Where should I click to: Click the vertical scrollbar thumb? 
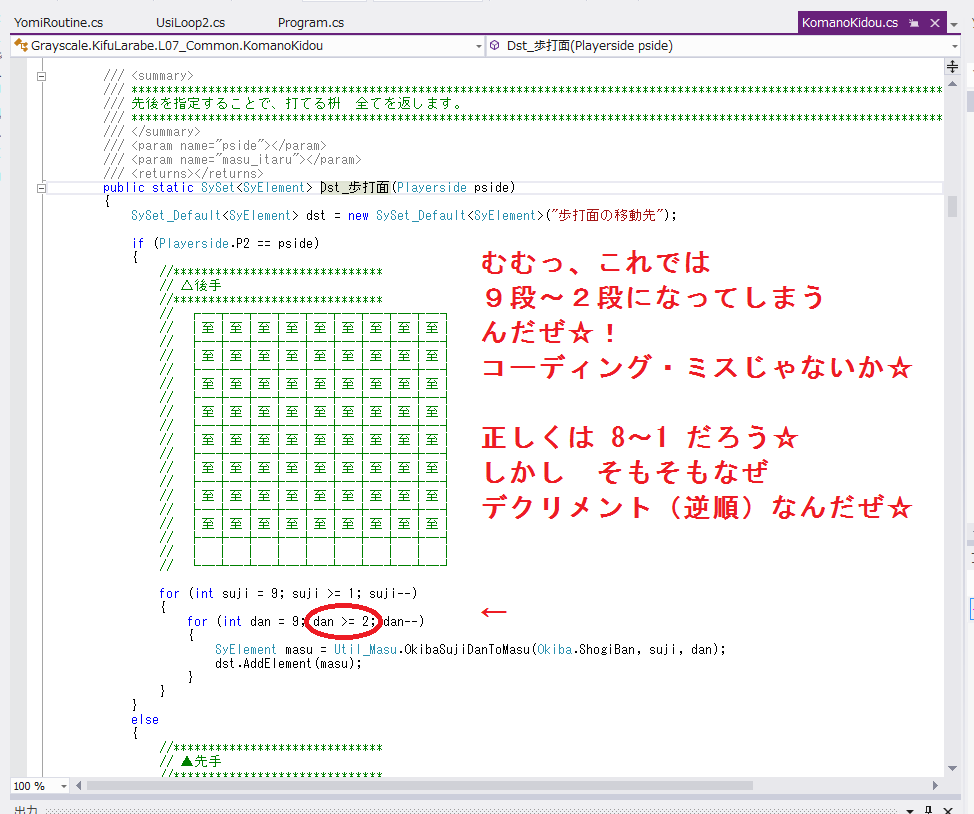952,206
